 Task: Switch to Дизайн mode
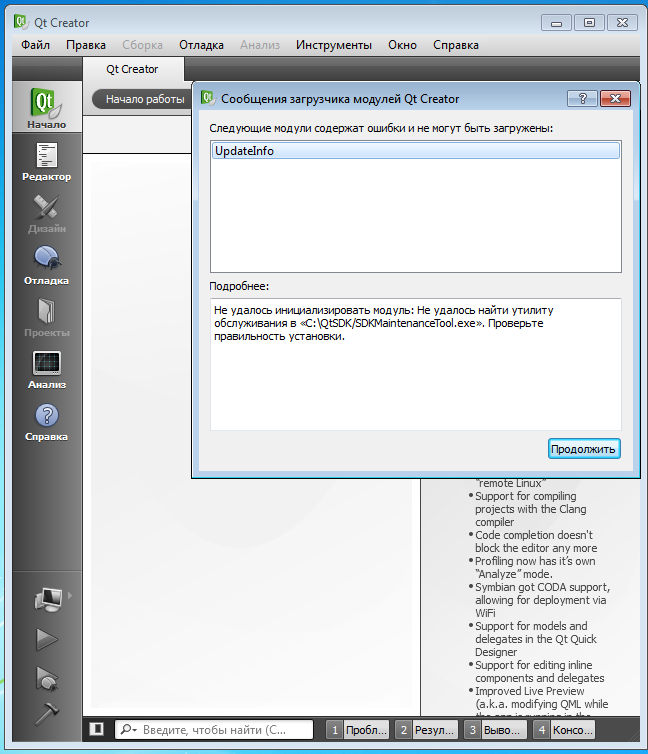click(47, 214)
